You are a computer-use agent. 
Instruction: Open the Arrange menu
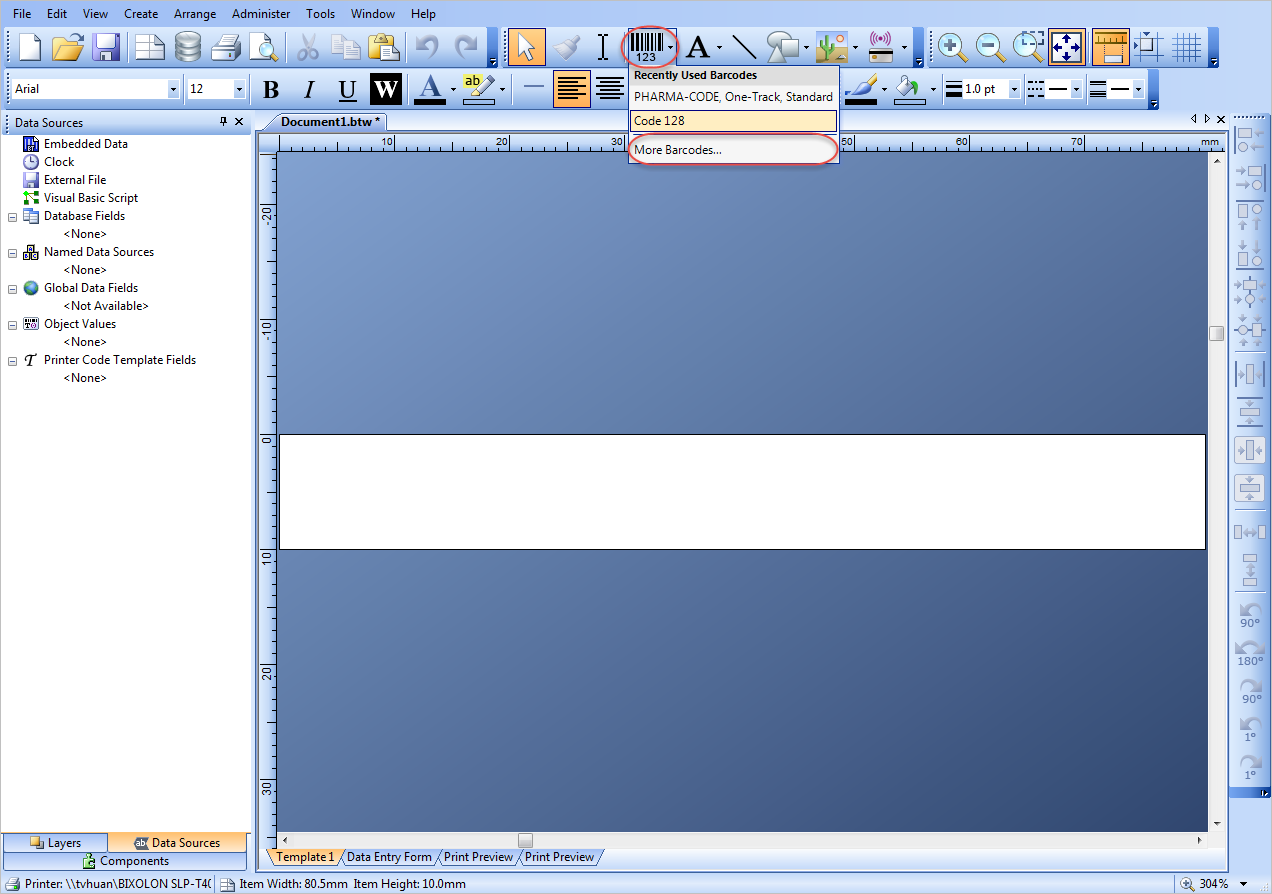194,14
